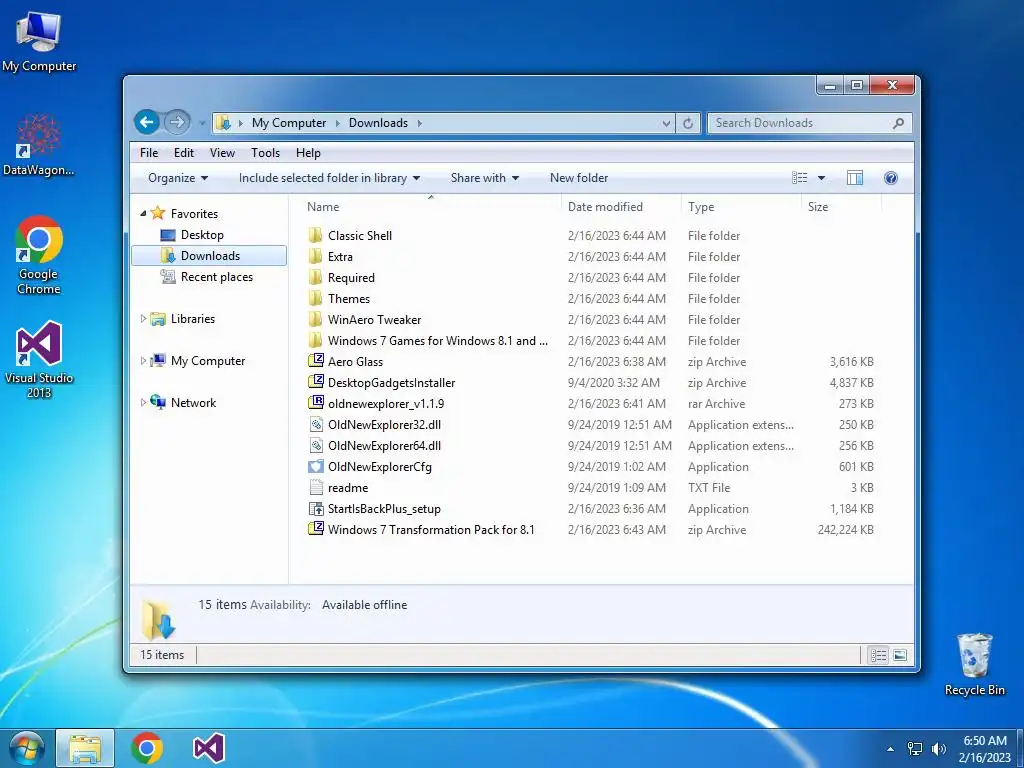Open Visual Studio 2013 desktop shortcut

coord(39,359)
